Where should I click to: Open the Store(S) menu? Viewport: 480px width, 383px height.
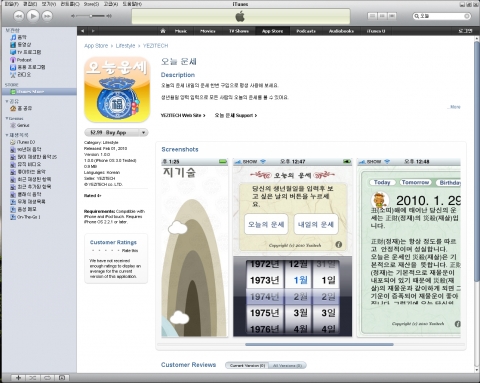coord(91,4)
